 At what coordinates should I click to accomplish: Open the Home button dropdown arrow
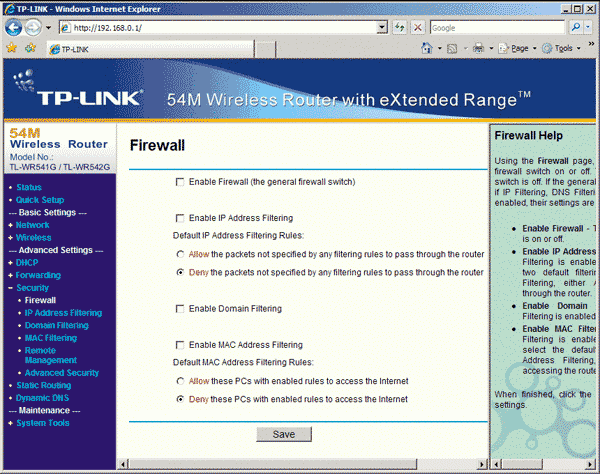440,49
